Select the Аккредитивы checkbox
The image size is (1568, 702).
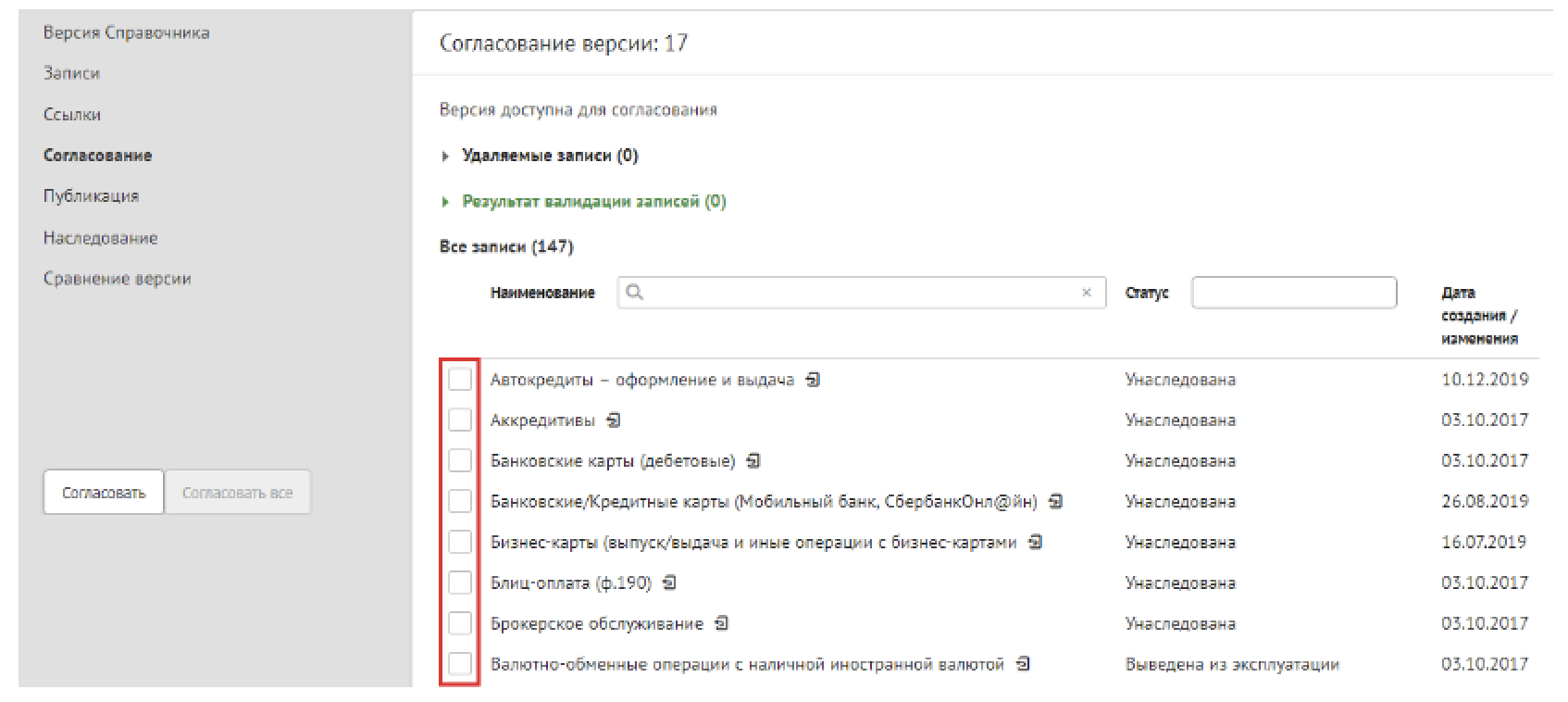460,420
